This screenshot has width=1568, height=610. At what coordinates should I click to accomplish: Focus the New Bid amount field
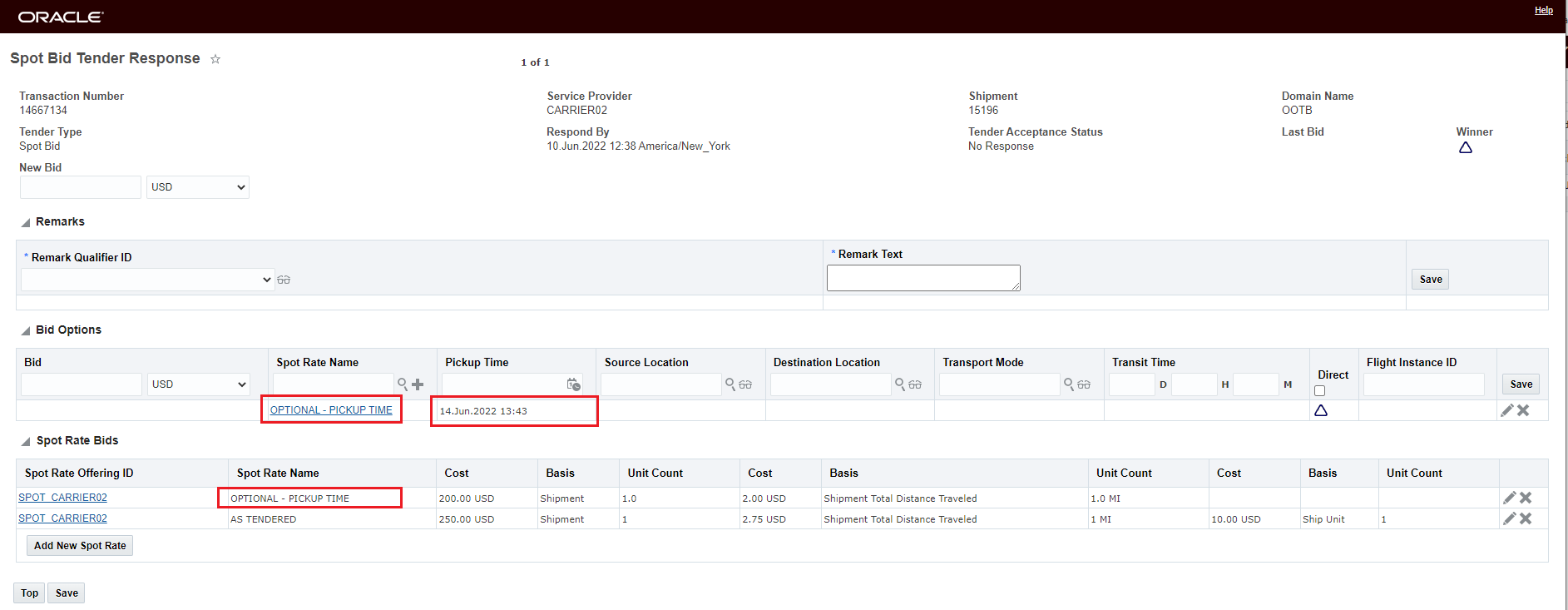81,187
